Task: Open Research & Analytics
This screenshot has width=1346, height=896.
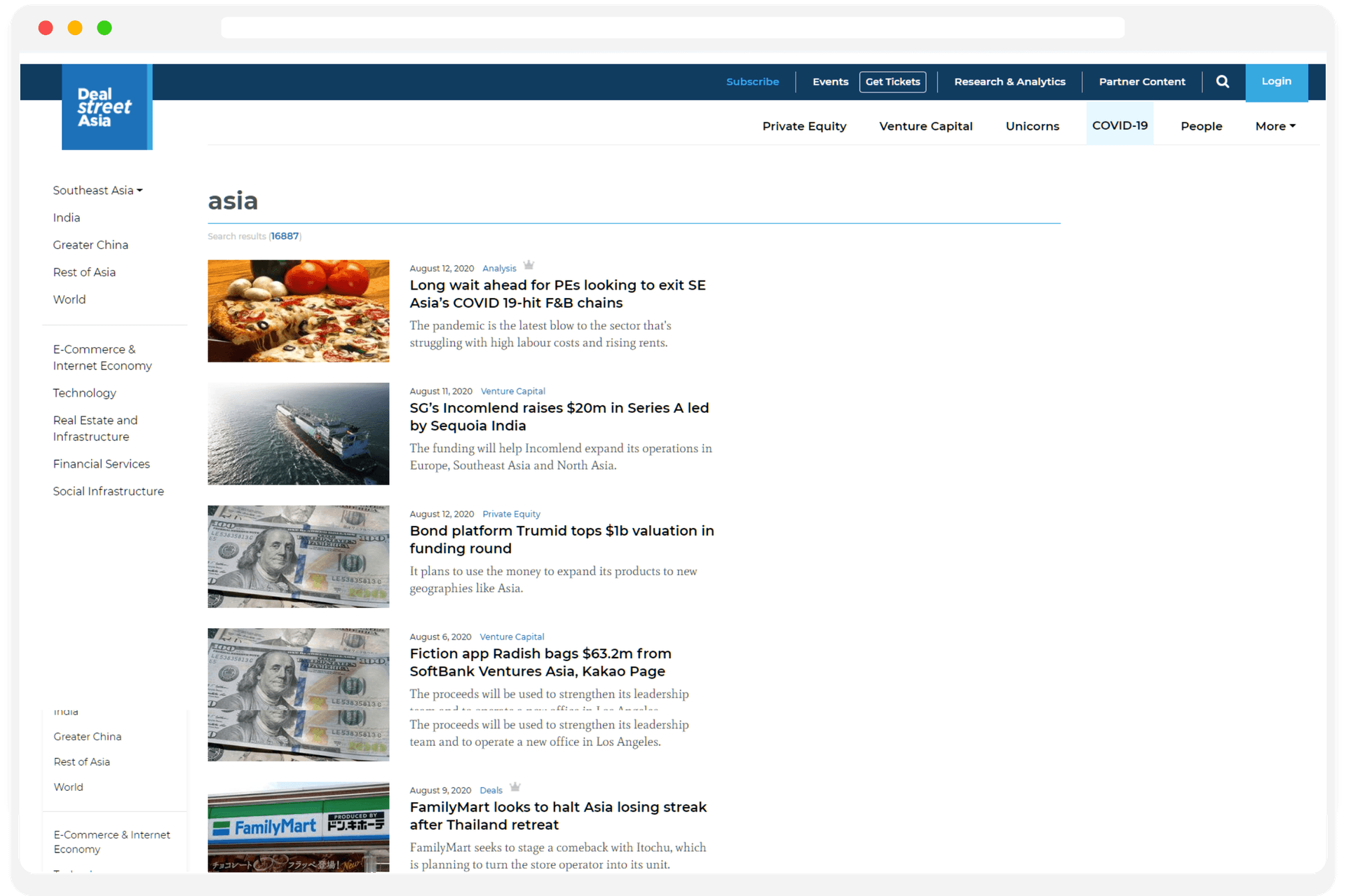Action: click(1009, 81)
